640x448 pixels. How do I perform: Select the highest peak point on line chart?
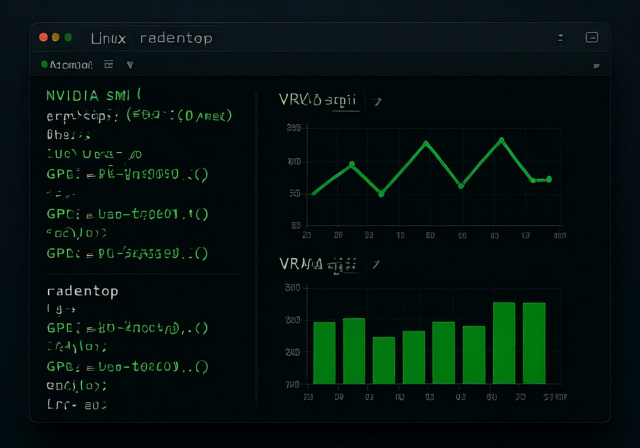[502, 140]
